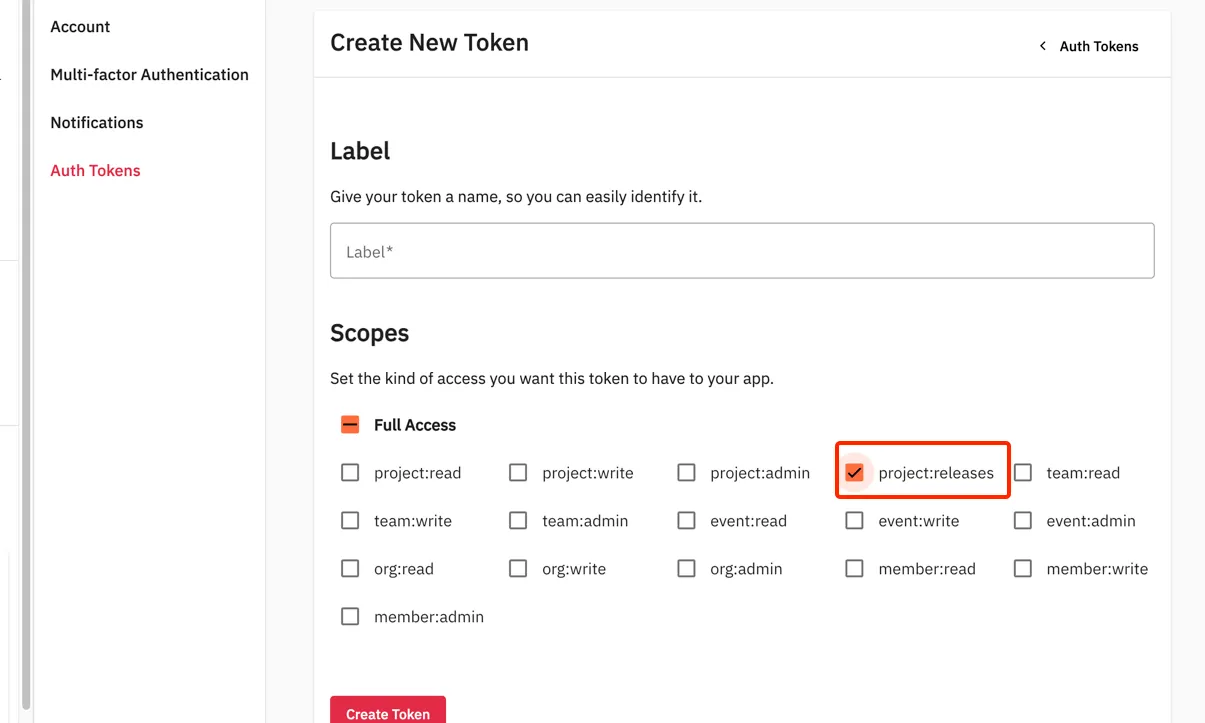The image size is (1205, 723).
Task: Open the Account settings page
Action: 80,27
